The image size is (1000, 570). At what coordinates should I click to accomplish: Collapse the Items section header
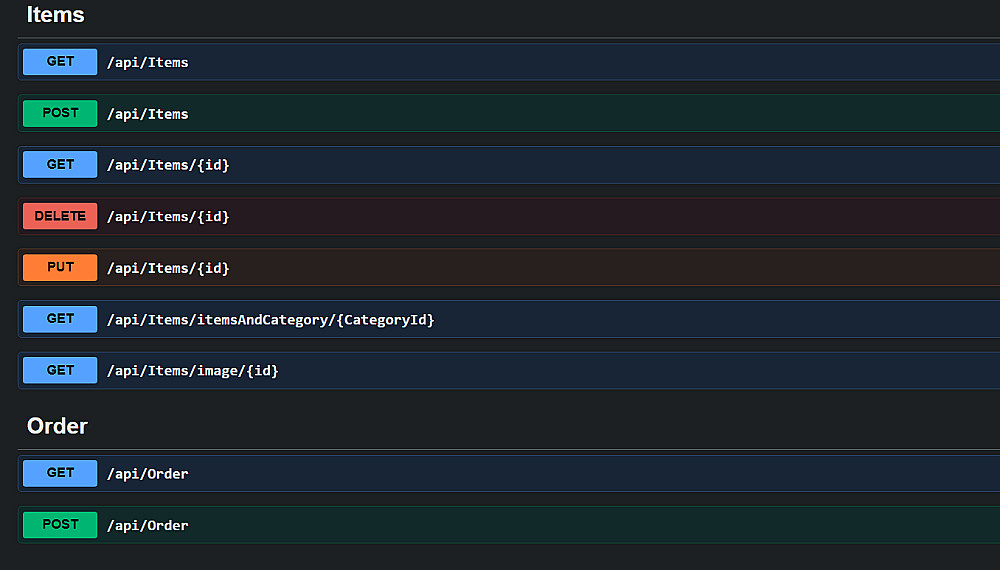56,15
